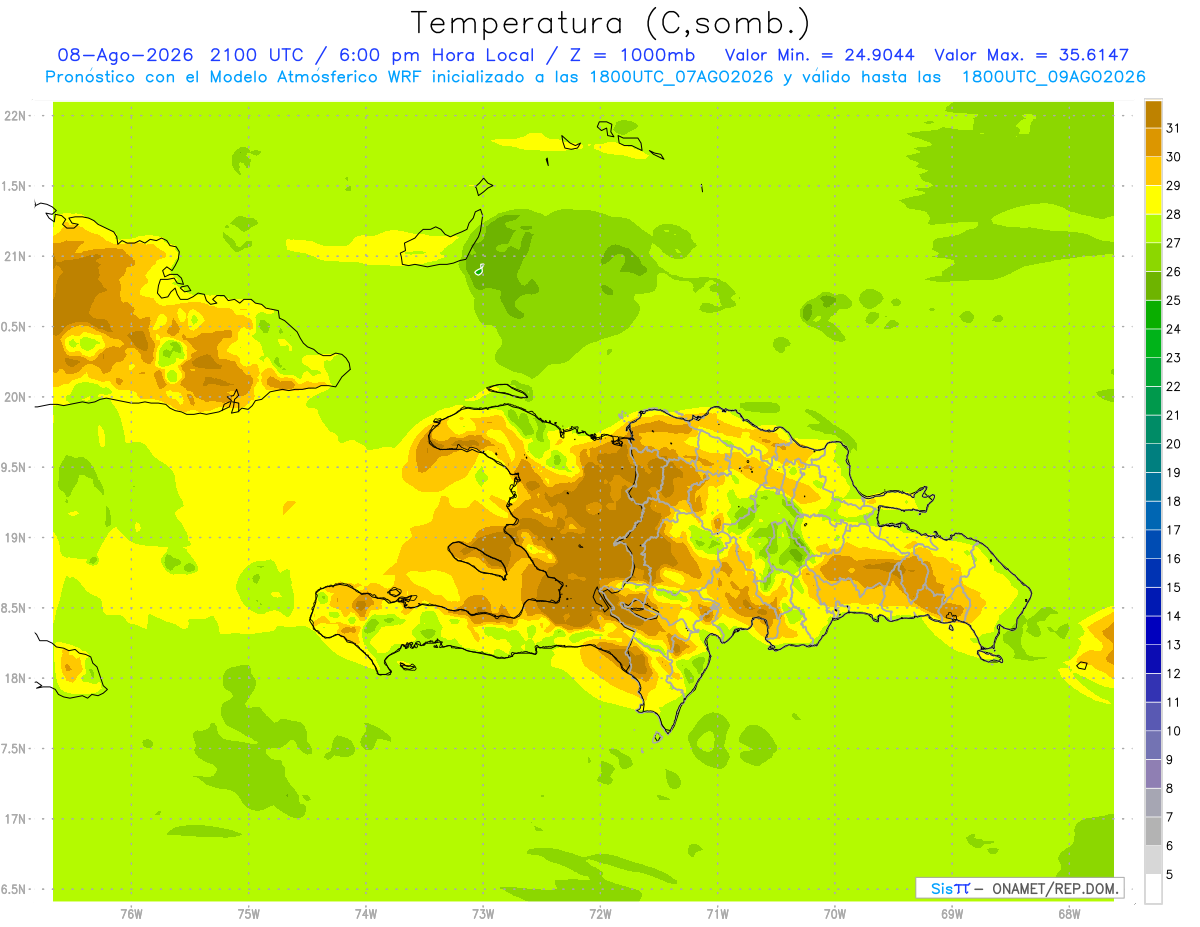The image size is (1200, 927).
Task: Click the "Temperatura (C,somb.)" map title
Action: [x=610, y=22]
